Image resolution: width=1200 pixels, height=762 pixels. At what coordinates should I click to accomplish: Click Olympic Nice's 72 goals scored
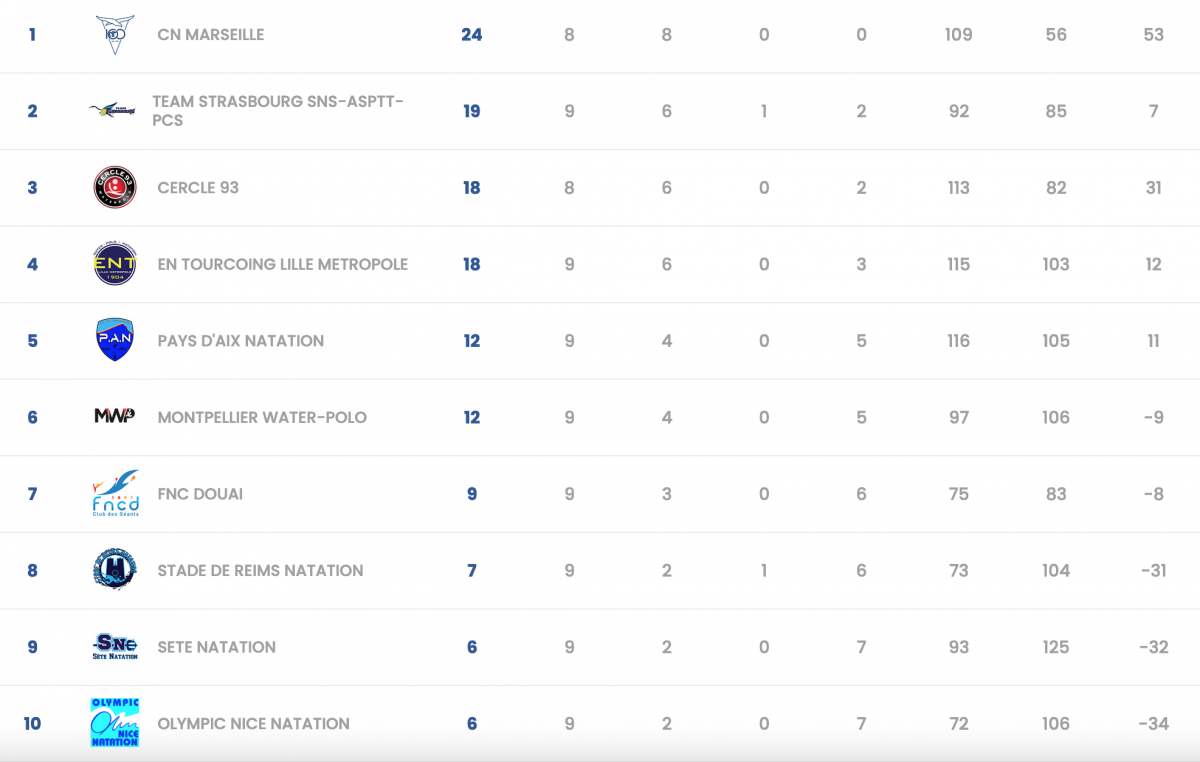pyautogui.click(x=958, y=724)
